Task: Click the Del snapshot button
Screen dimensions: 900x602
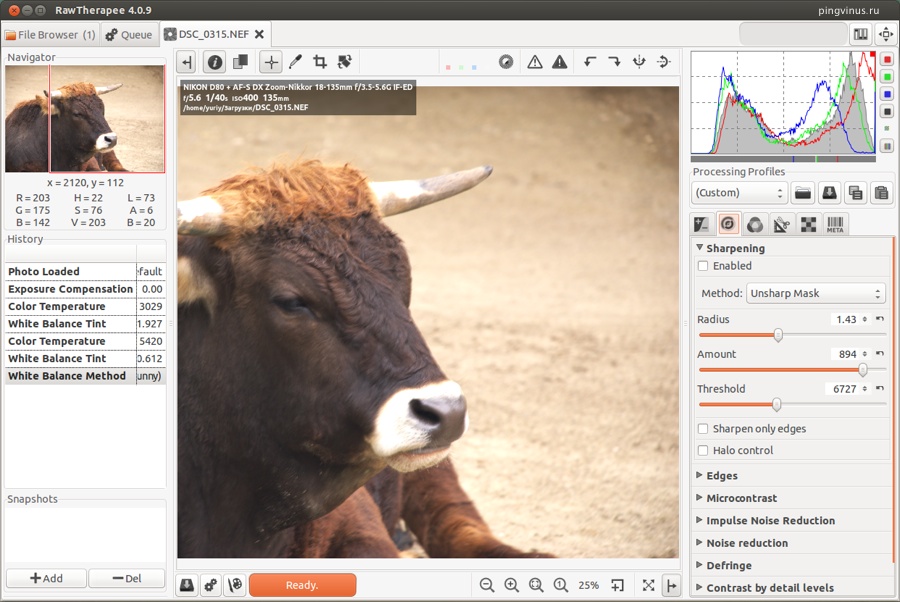Action: [x=126, y=578]
